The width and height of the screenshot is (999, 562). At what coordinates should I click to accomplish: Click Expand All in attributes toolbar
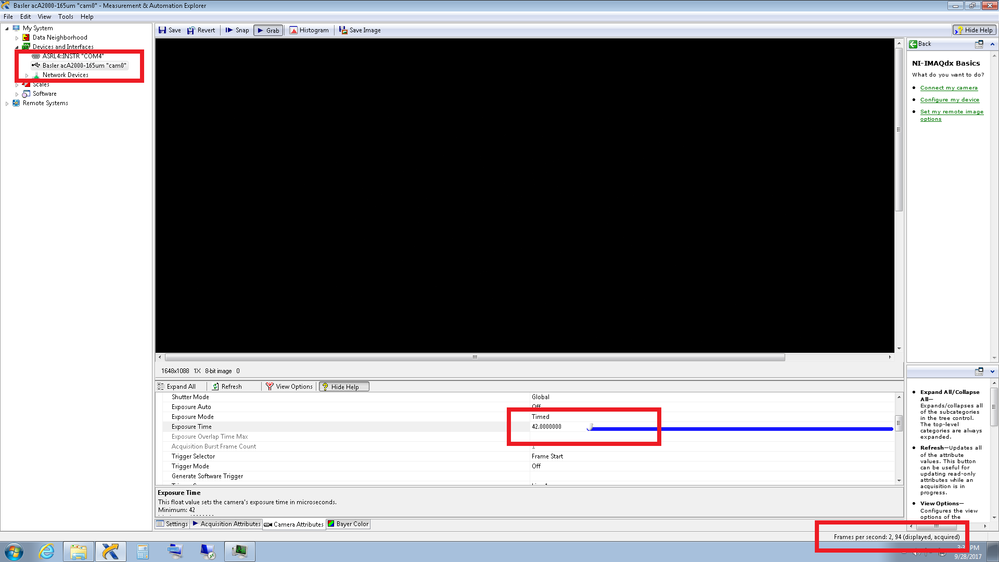(177, 386)
